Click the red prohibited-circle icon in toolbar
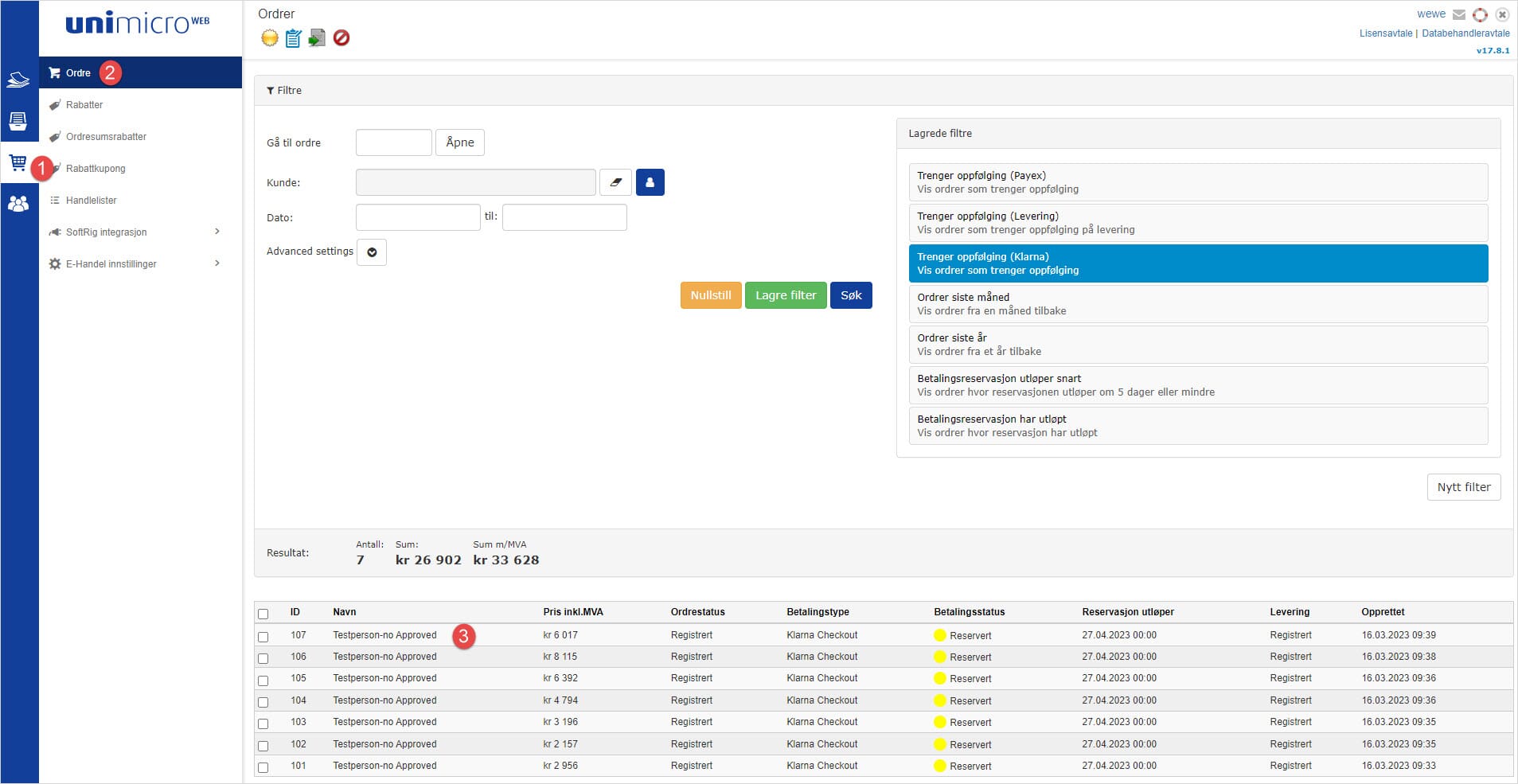This screenshot has height=784, width=1518. click(x=341, y=37)
